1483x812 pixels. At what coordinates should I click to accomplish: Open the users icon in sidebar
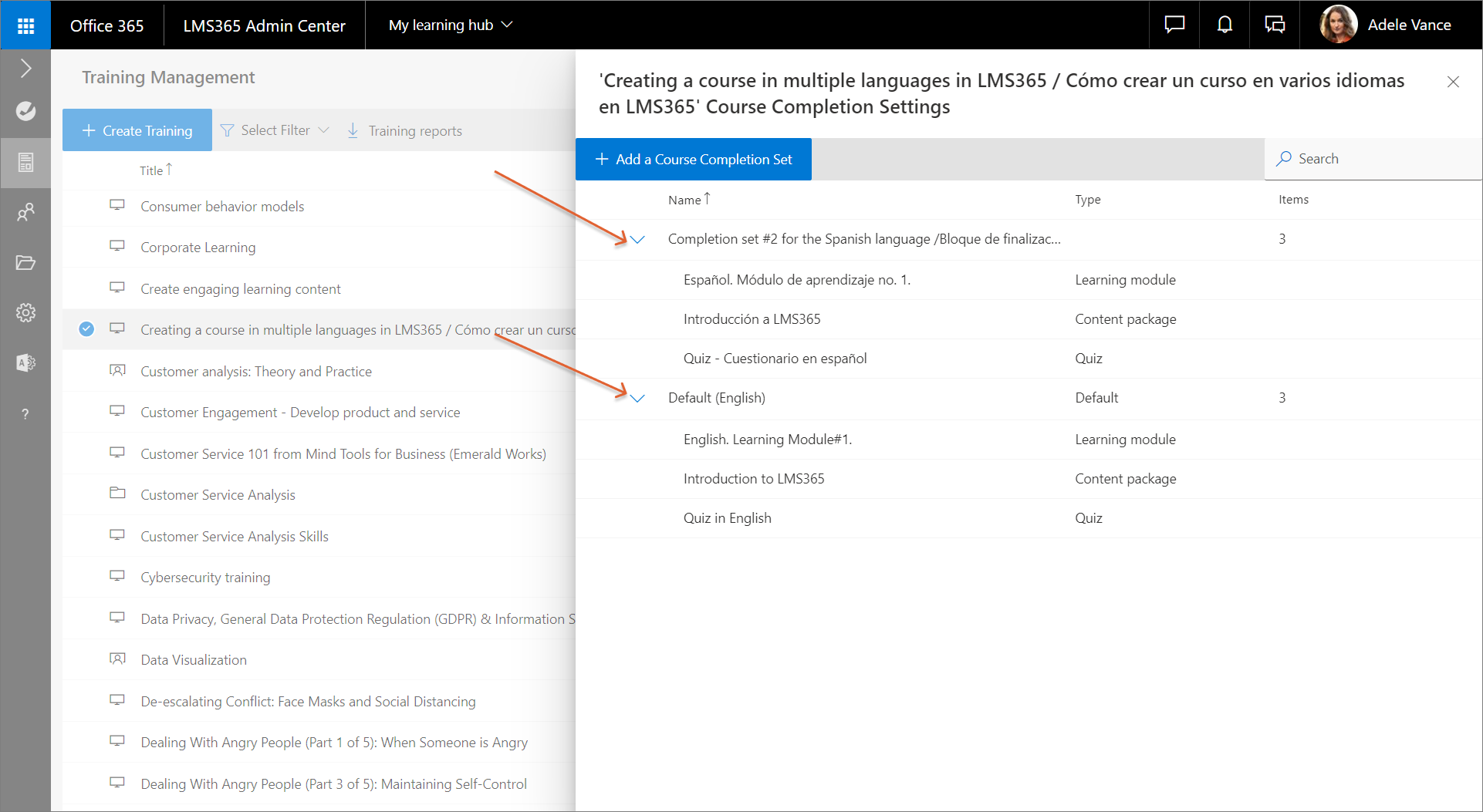point(25,212)
